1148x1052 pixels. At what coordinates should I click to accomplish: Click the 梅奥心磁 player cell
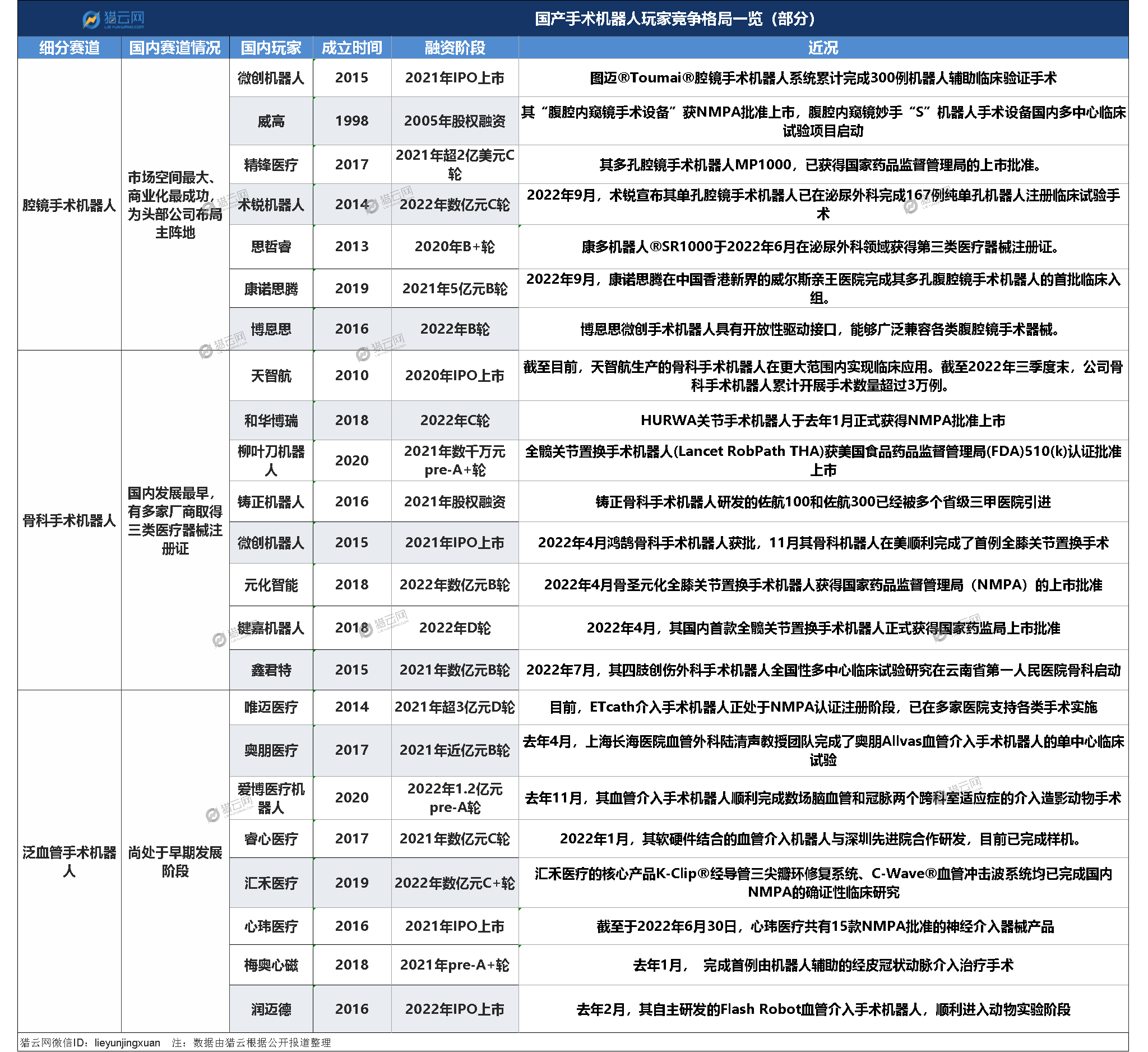(271, 965)
